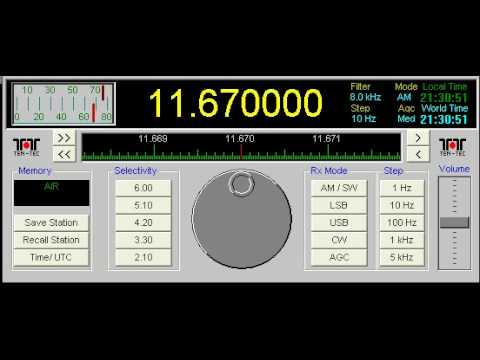Switch Rx mode to CW

point(339,240)
